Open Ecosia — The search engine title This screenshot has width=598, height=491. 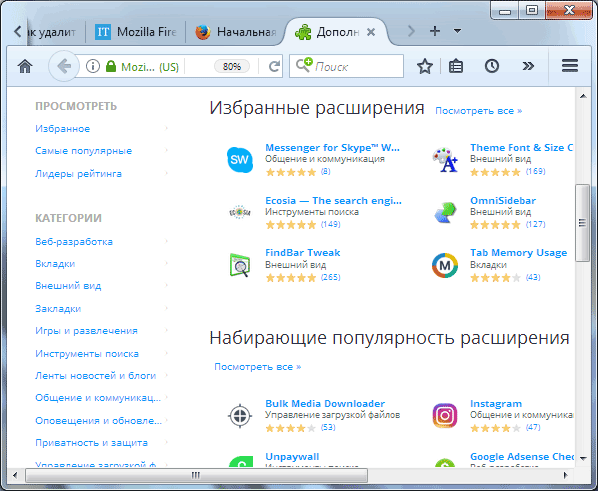(x=333, y=201)
